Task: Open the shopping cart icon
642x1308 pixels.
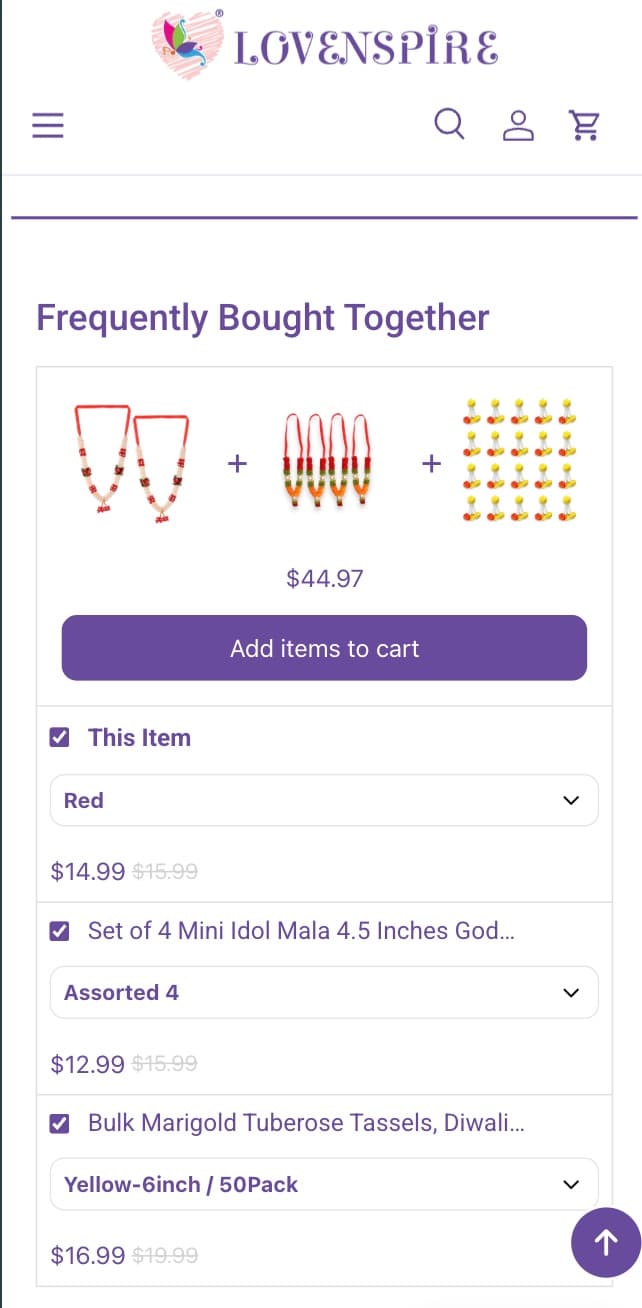Action: [583, 125]
